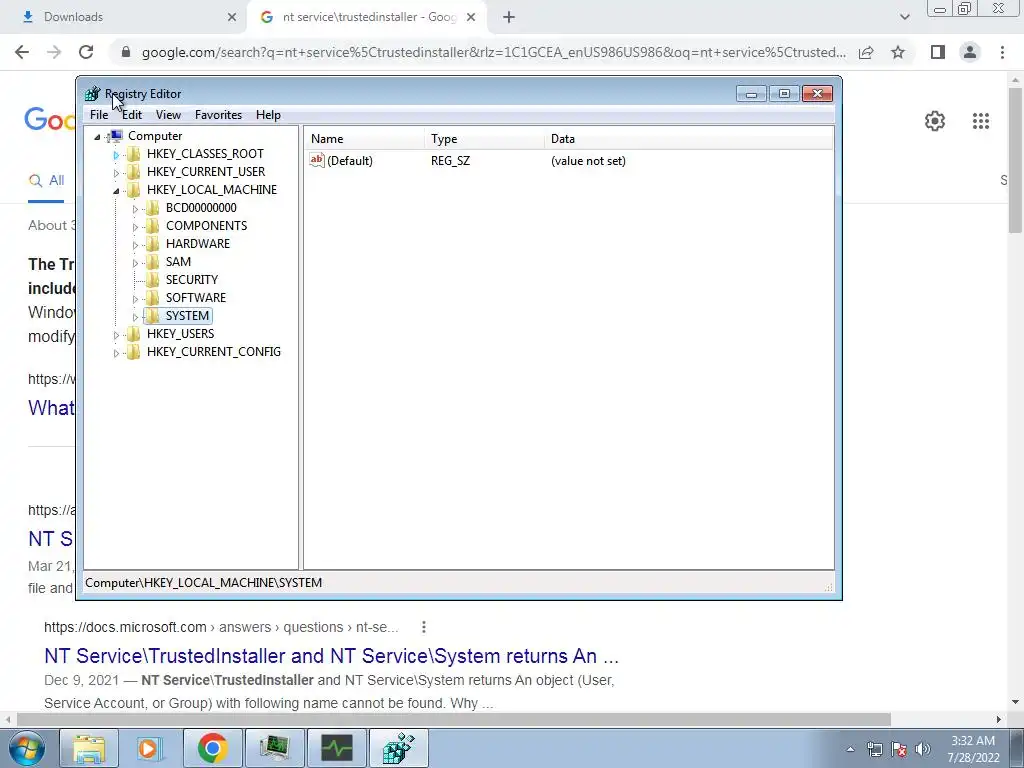Click the SAM folder icon
This screenshot has width=1024, height=768.
tap(153, 262)
